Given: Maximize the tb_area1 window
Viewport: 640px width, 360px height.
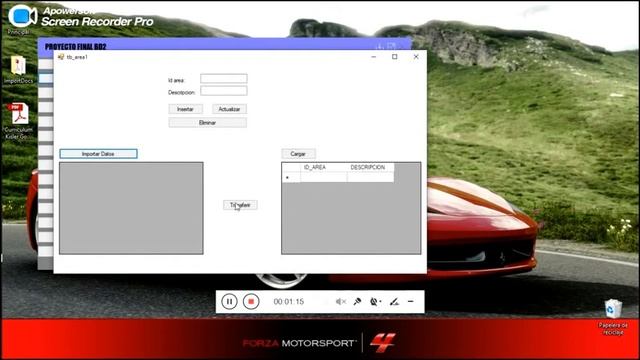Looking at the screenshot, I should click(395, 57).
